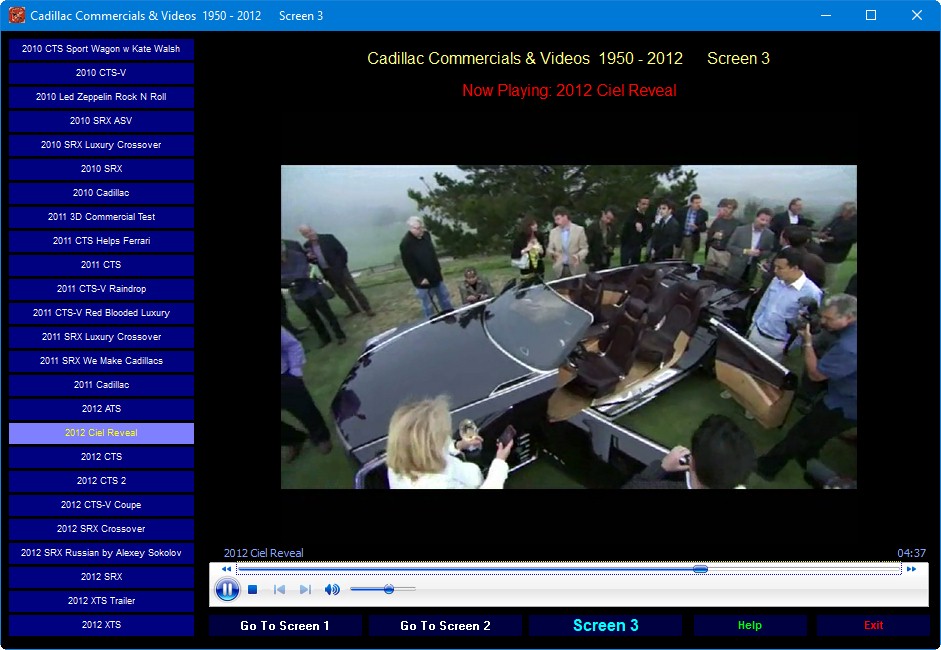Click the Cadillac app icon in title bar
The height and width of the screenshot is (650, 941).
click(16, 16)
